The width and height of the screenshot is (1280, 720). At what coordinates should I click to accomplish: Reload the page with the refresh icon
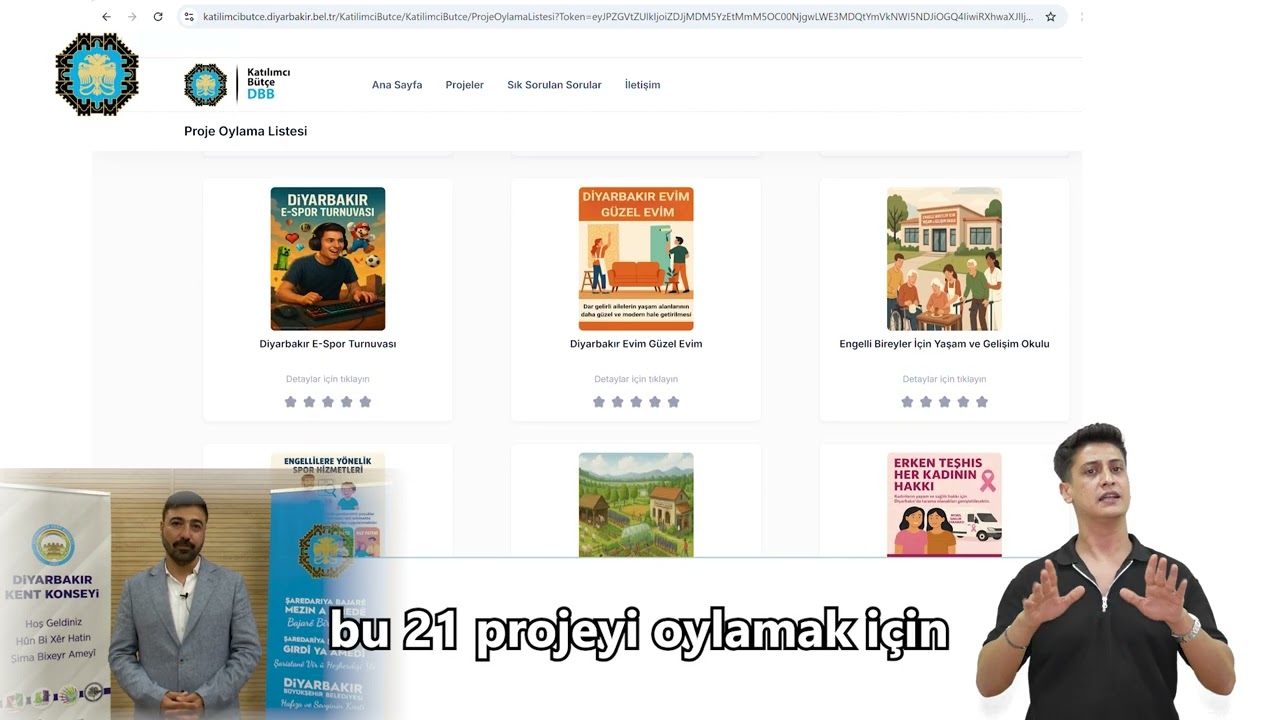[157, 16]
